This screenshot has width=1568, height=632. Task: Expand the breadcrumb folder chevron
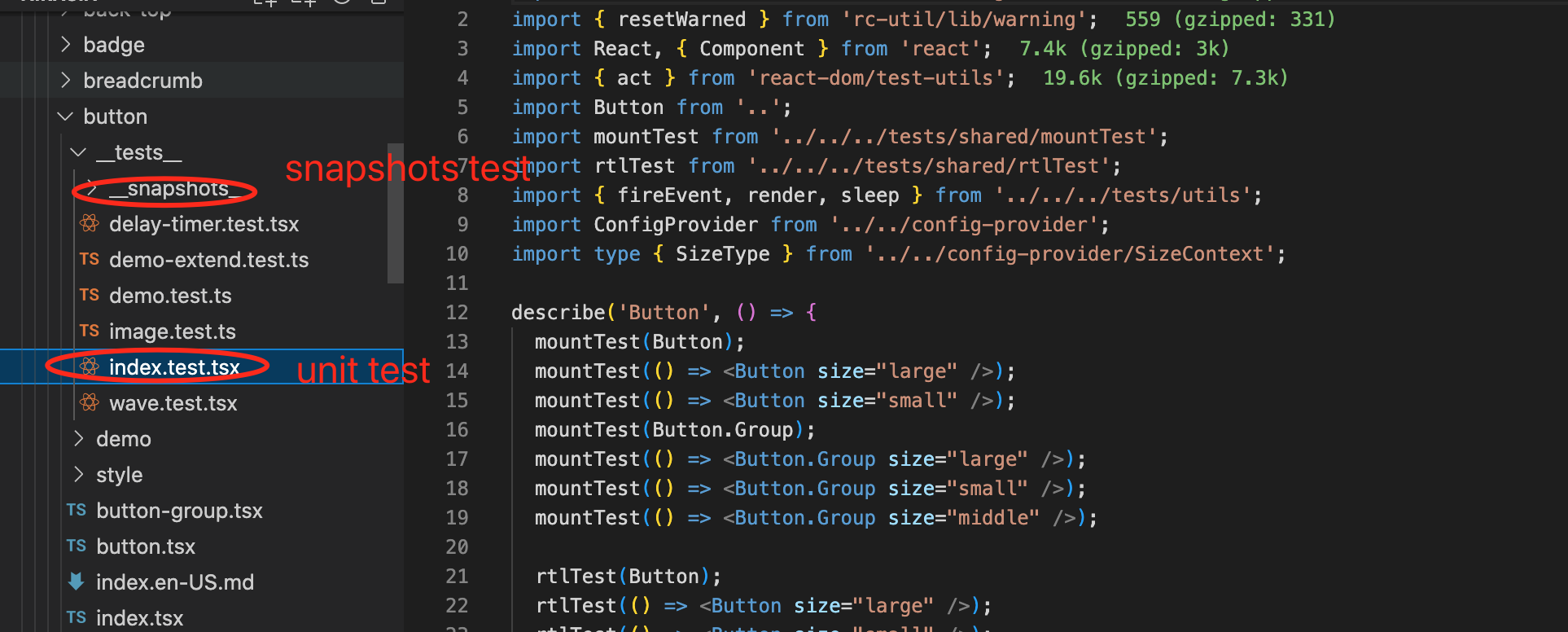tap(66, 81)
